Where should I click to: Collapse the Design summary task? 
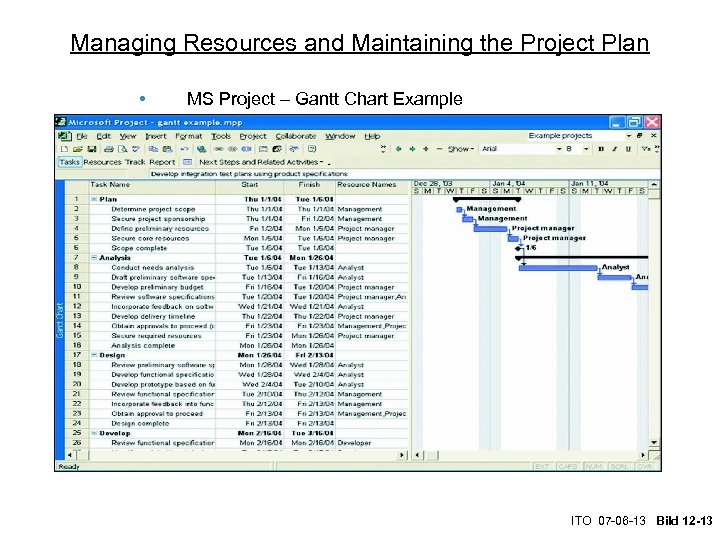tap(94, 355)
